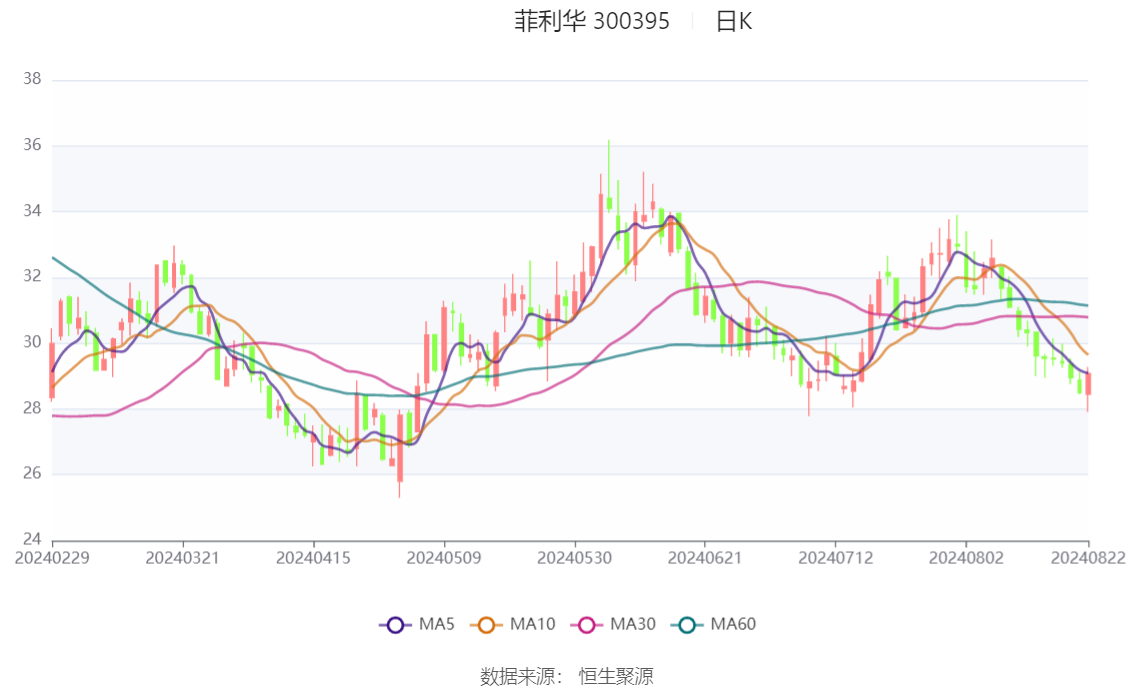Toggle the MA30 legend series
This screenshot has width=1134, height=689.
tap(613, 624)
